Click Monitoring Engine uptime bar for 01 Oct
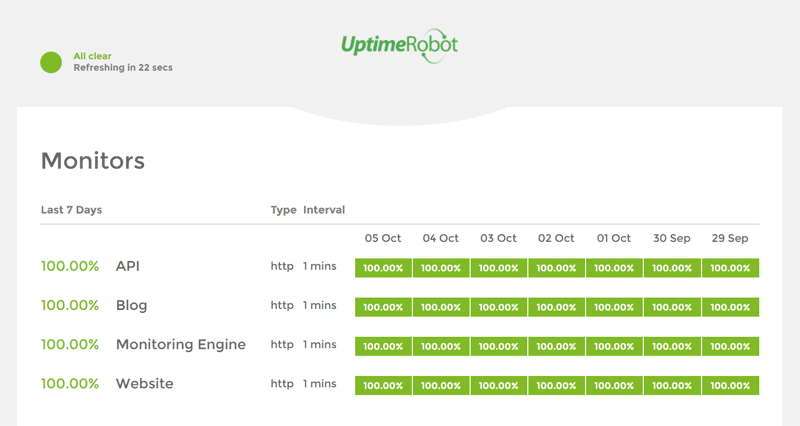Image resolution: width=800 pixels, height=426 pixels. pyautogui.click(x=614, y=346)
